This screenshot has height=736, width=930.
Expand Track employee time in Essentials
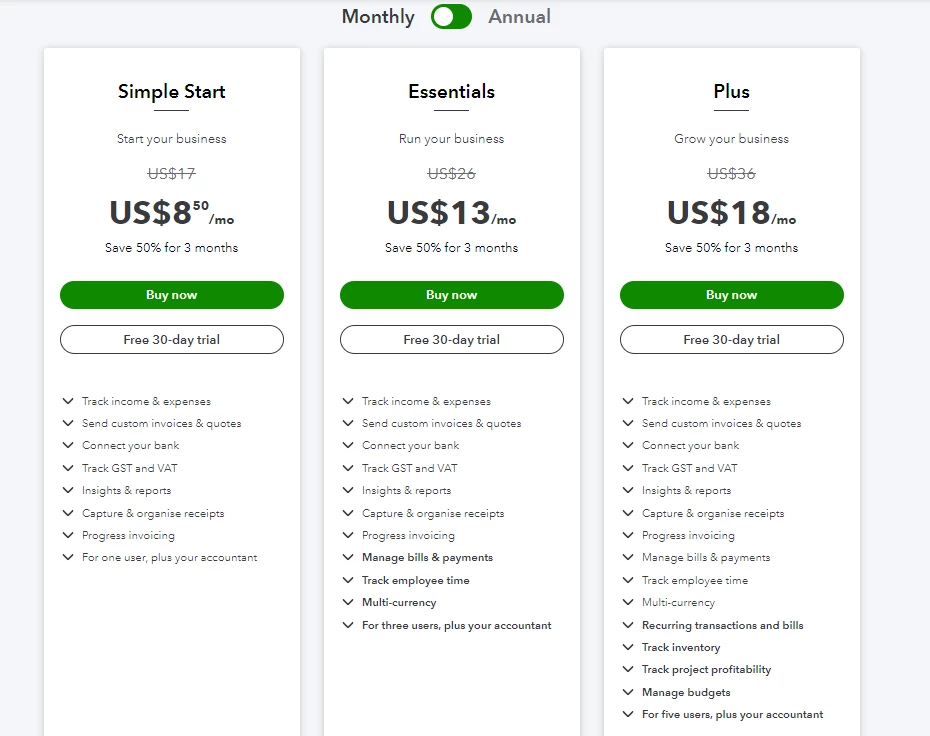pos(406,580)
